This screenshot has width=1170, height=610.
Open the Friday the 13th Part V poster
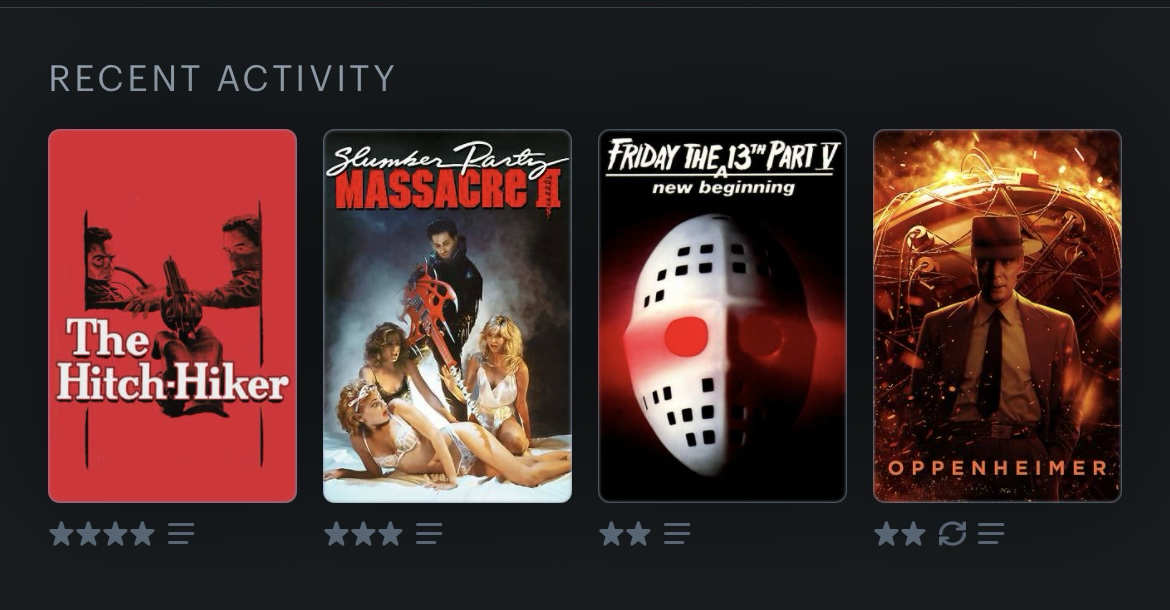point(722,316)
